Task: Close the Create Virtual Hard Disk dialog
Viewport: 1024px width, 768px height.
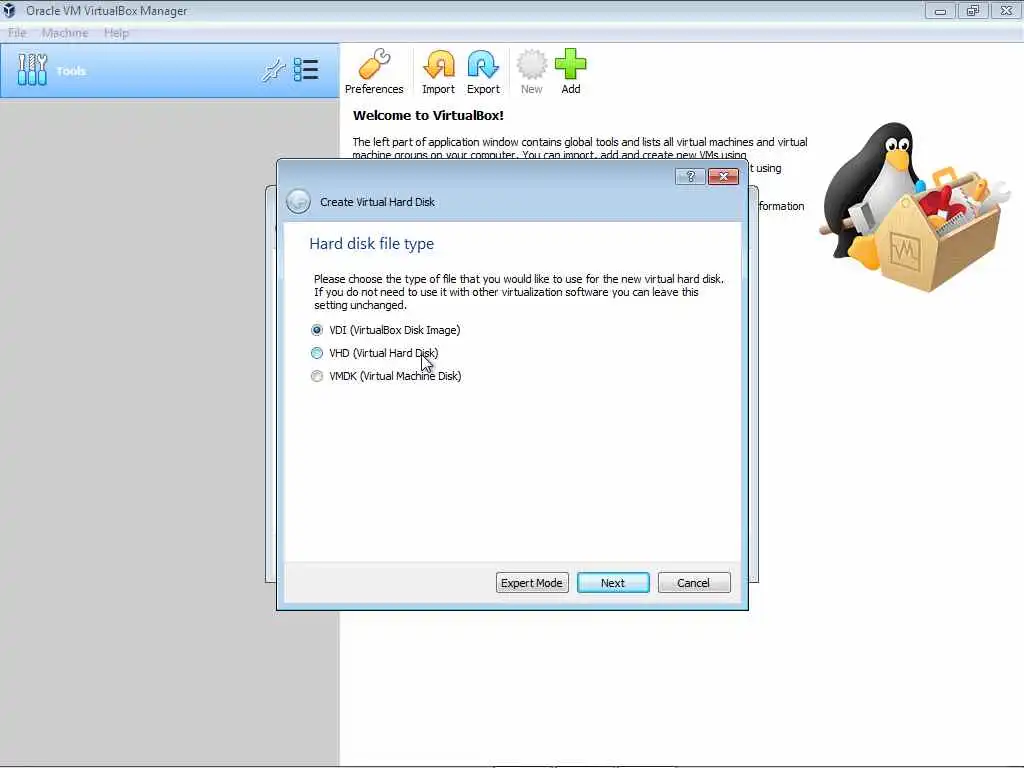Action: click(724, 176)
